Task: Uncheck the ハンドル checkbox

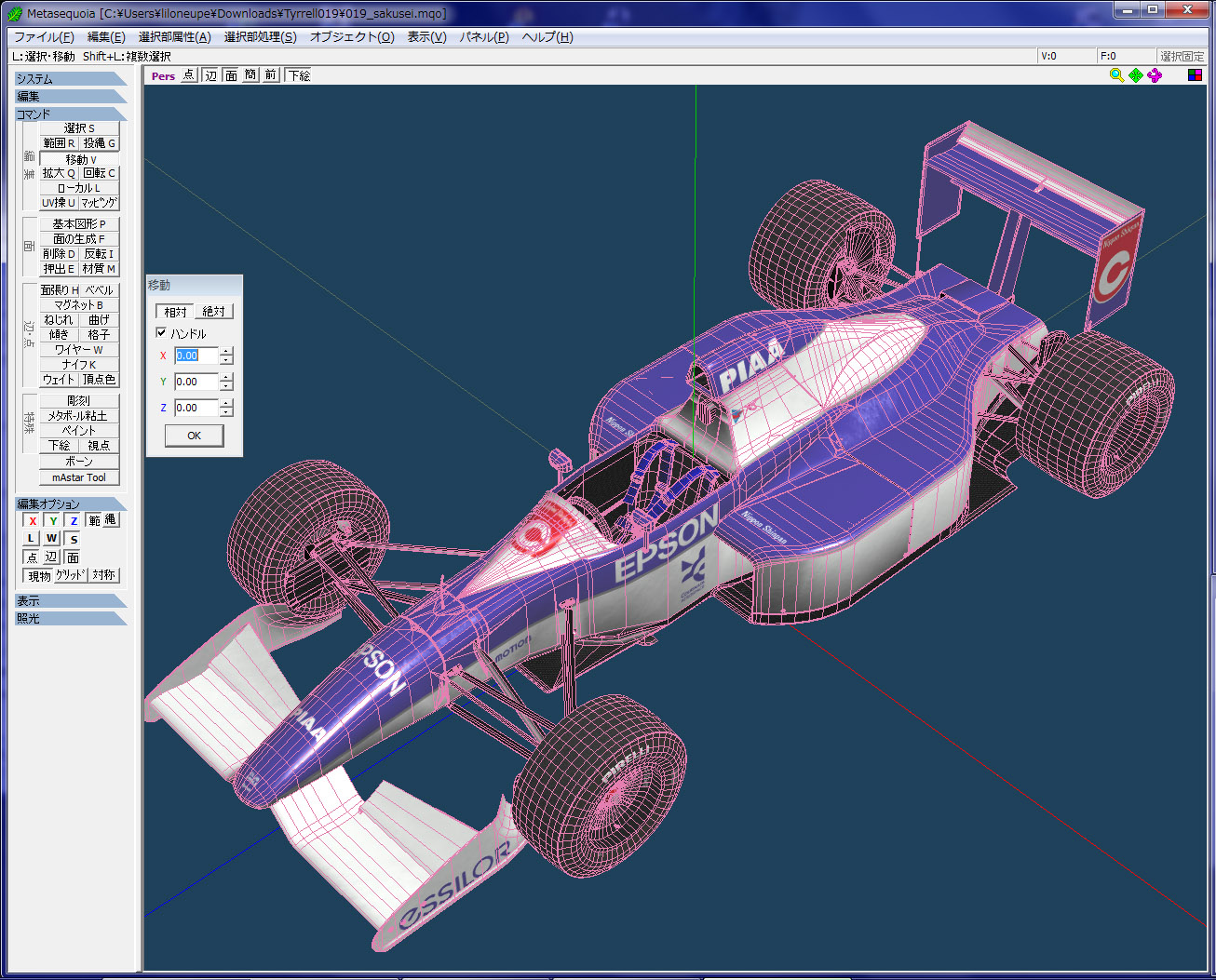Action: tap(161, 332)
